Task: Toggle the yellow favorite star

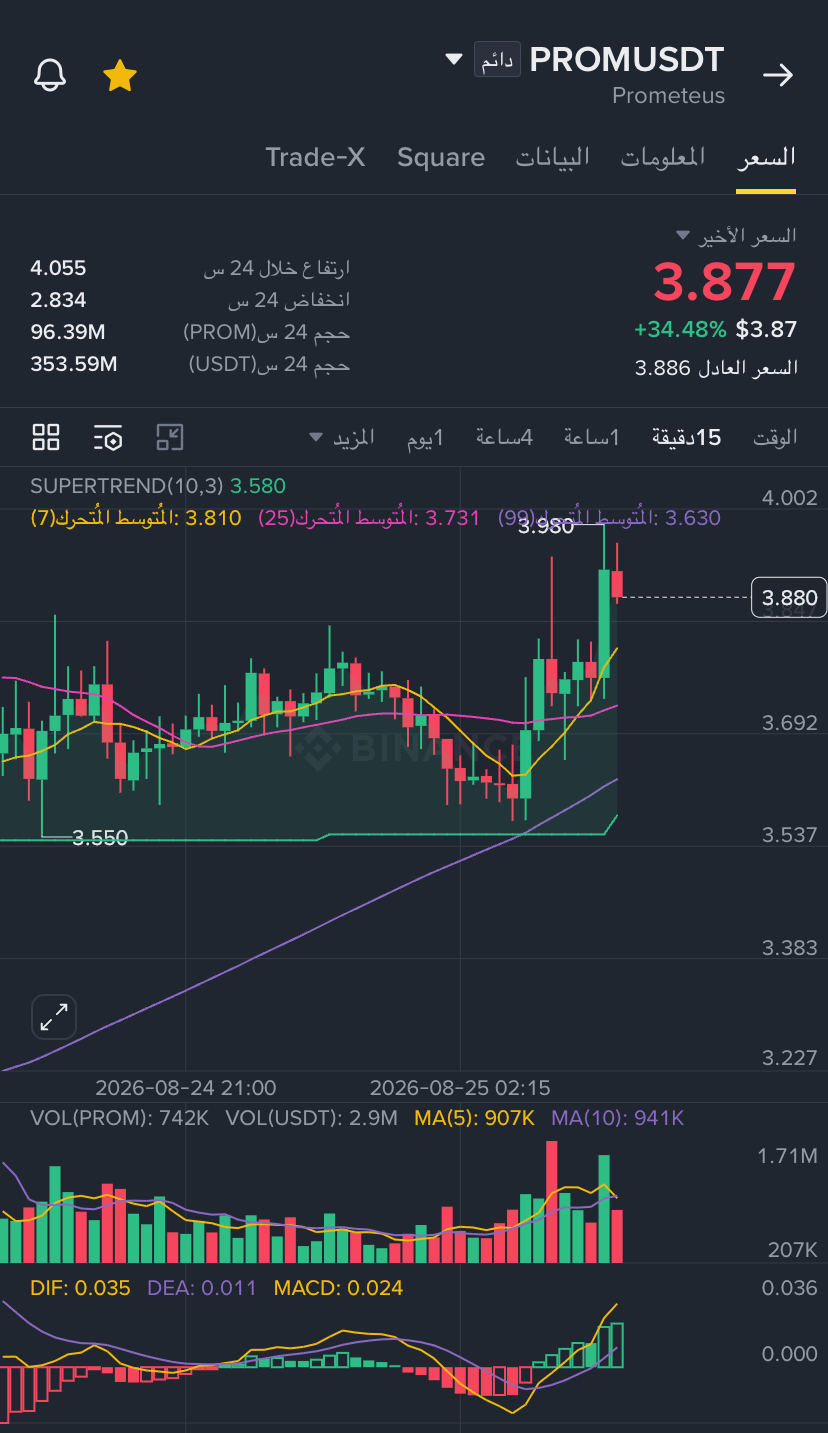Action: click(x=120, y=75)
